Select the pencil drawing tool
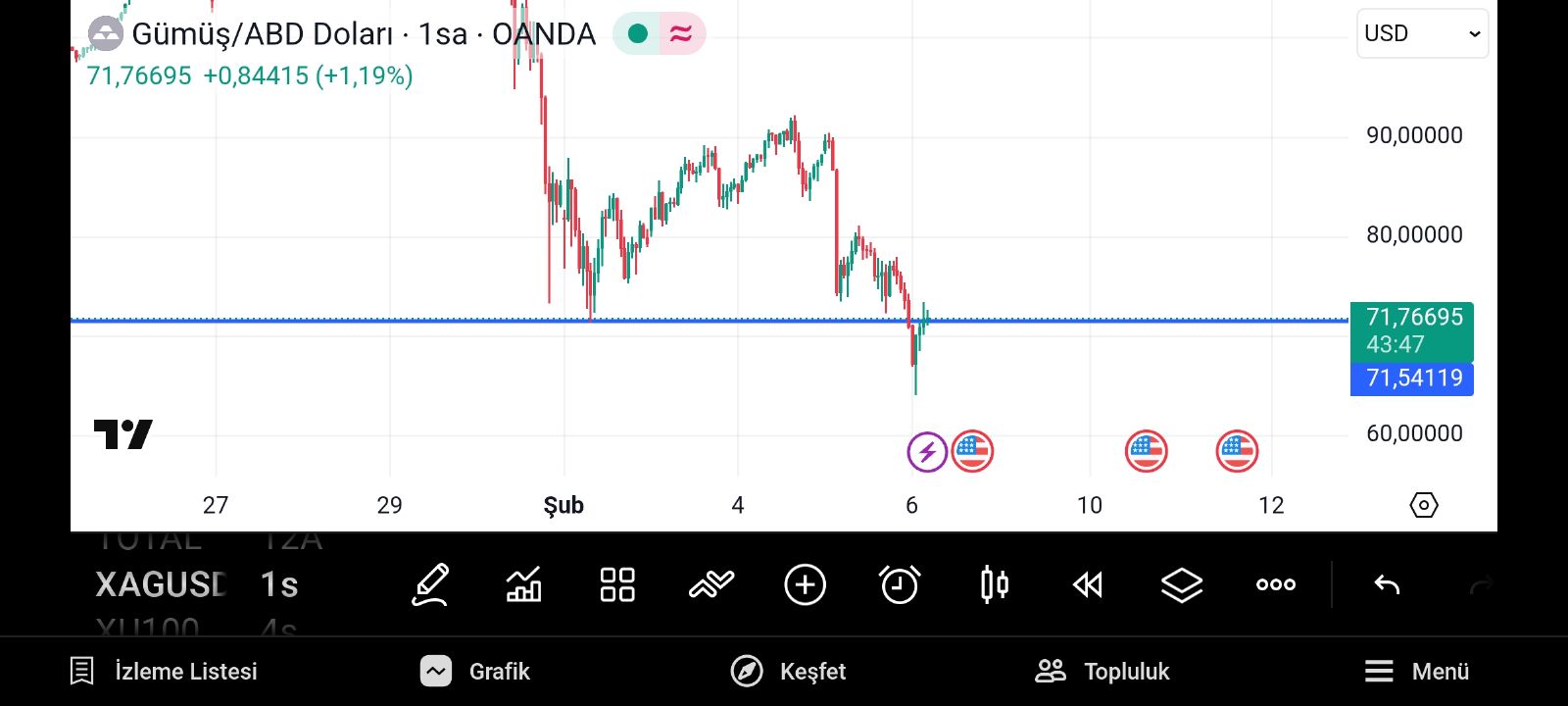 (x=429, y=585)
